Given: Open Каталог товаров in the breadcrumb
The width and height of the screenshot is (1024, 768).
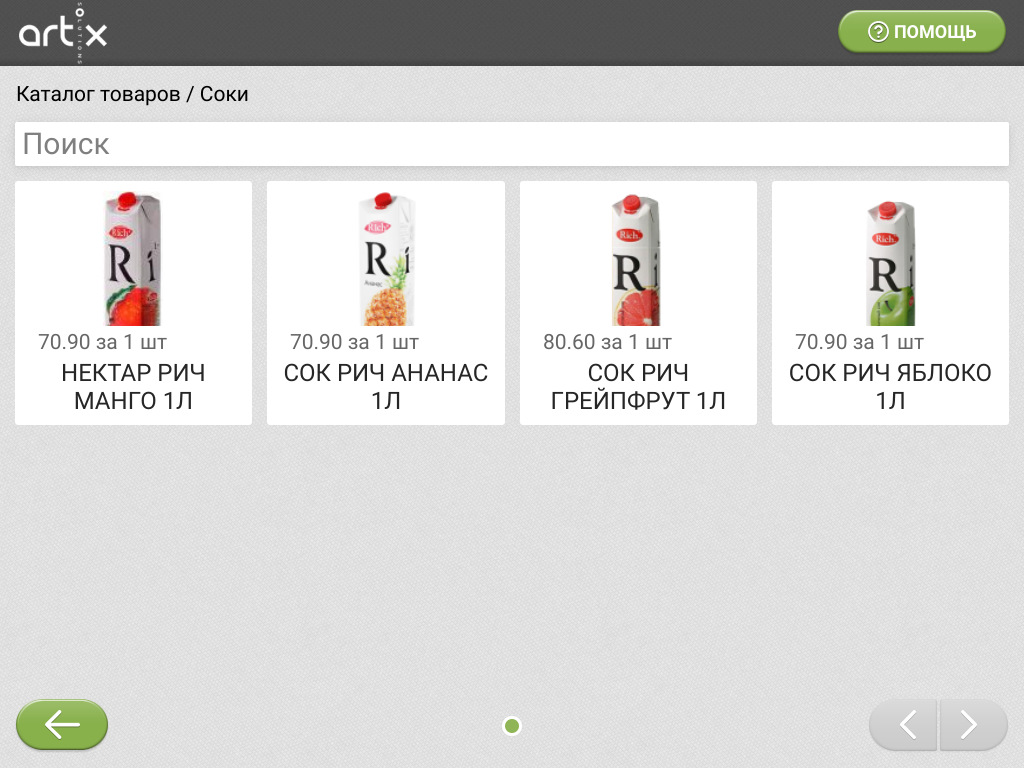Looking at the screenshot, I should [x=97, y=94].
